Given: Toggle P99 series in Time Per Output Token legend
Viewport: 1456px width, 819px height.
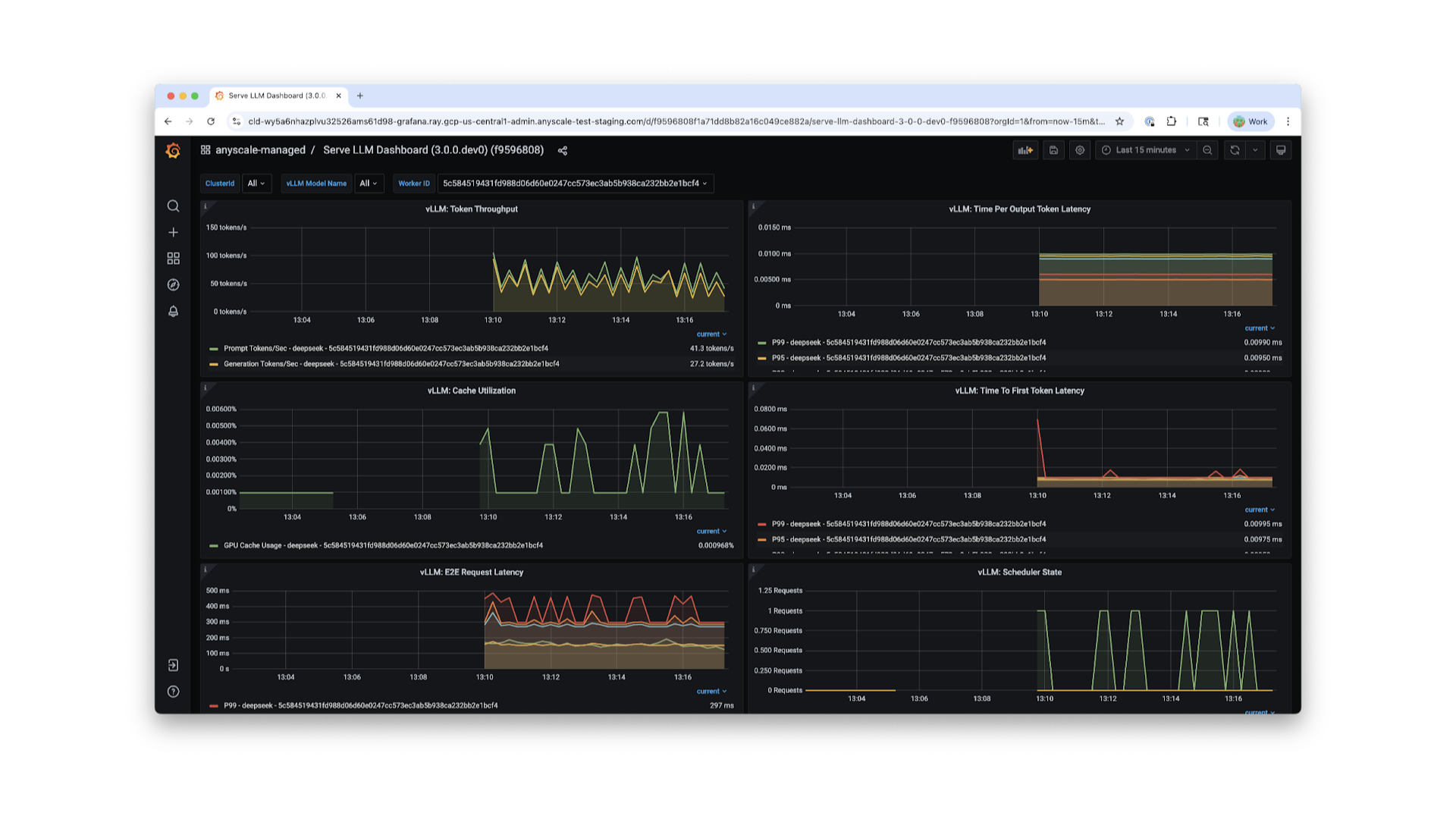Looking at the screenshot, I should pos(908,343).
